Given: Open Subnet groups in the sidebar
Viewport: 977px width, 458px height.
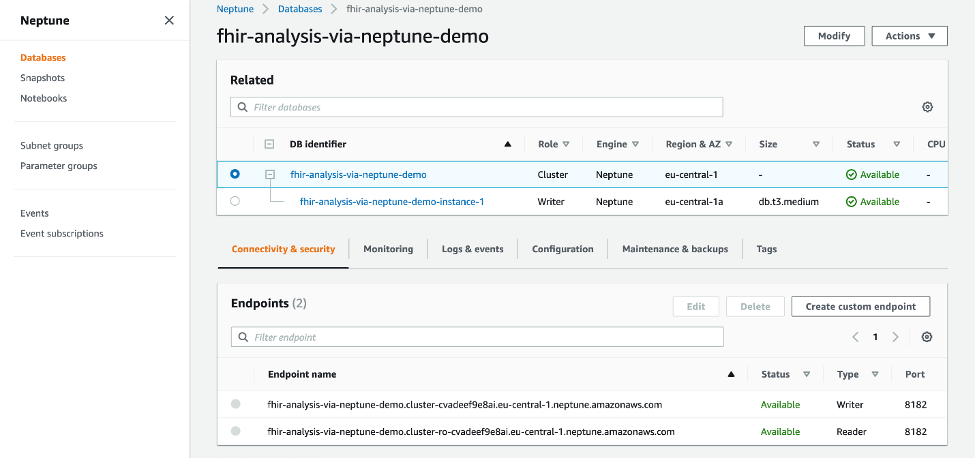Looking at the screenshot, I should tap(52, 146).
